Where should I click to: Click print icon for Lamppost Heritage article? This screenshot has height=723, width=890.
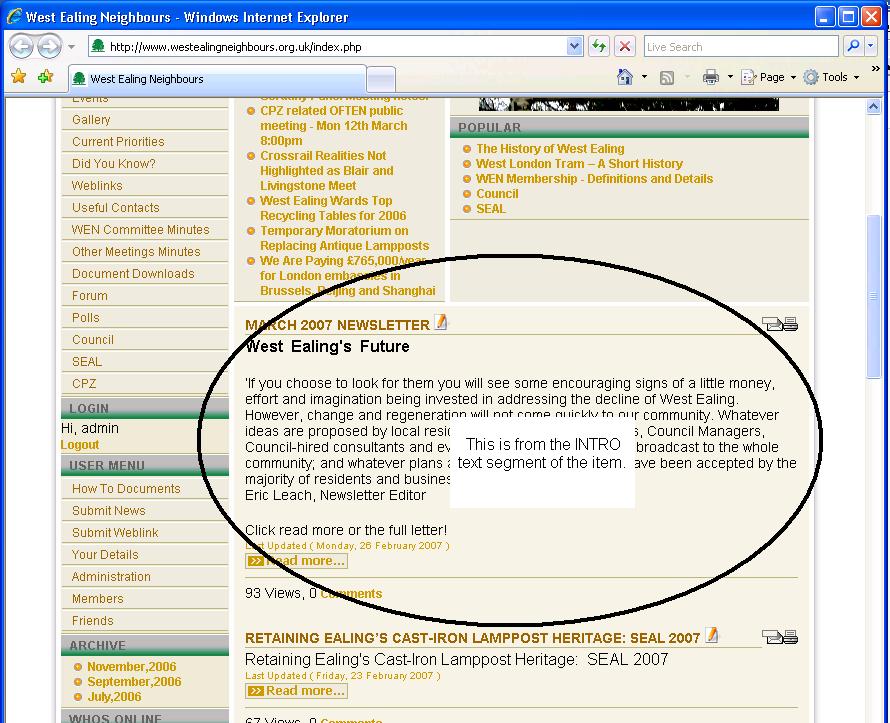pyautogui.click(x=791, y=637)
